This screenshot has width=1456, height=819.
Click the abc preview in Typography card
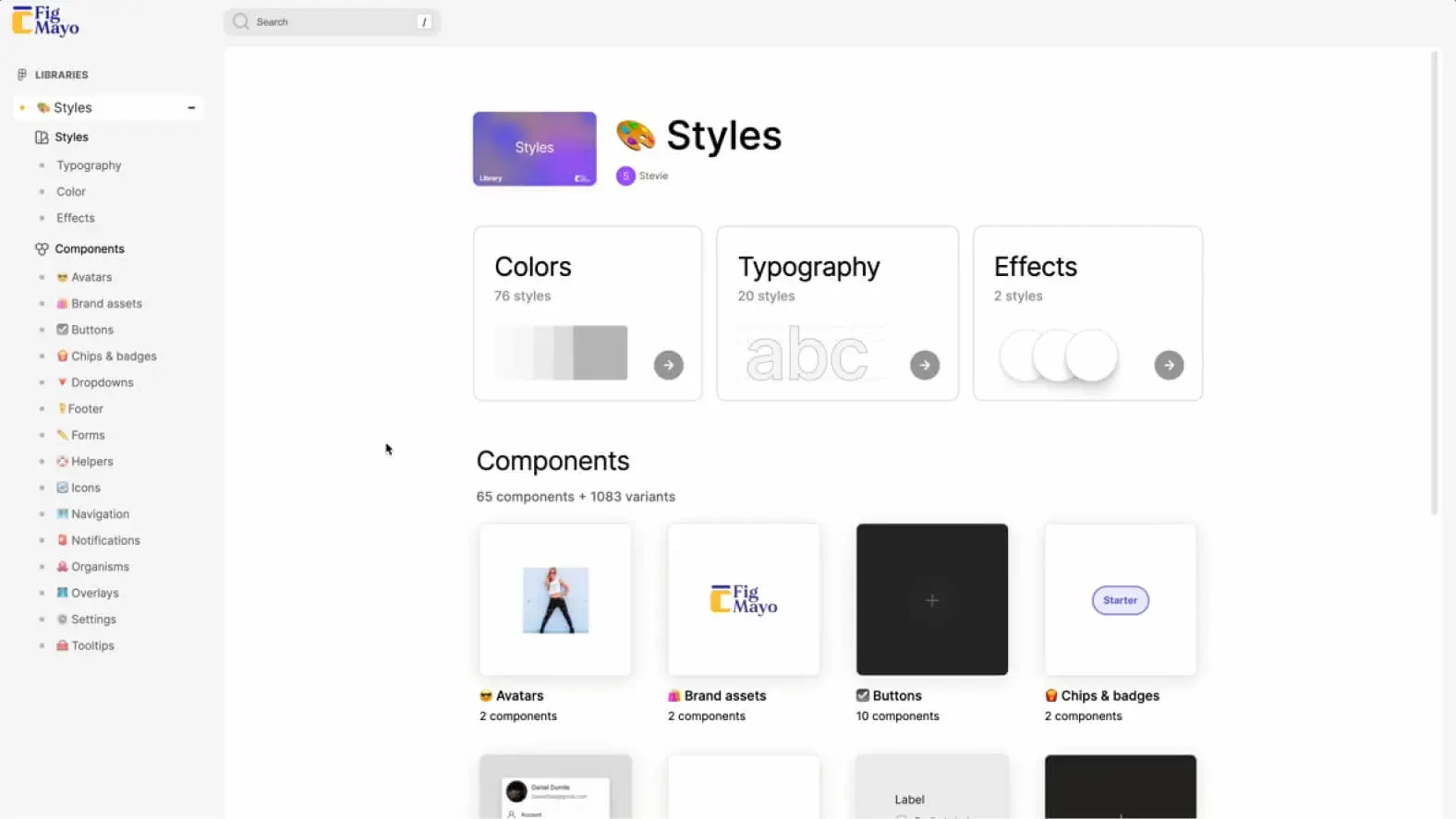click(807, 355)
